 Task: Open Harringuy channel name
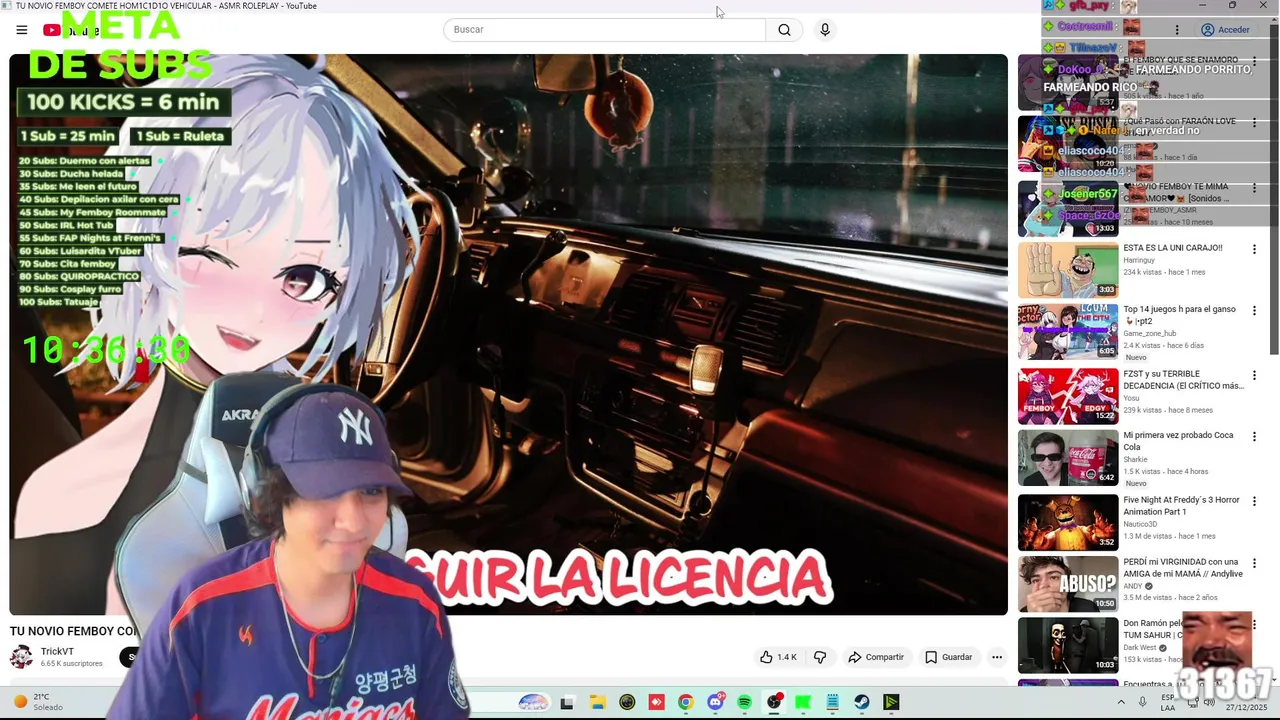(x=1139, y=260)
